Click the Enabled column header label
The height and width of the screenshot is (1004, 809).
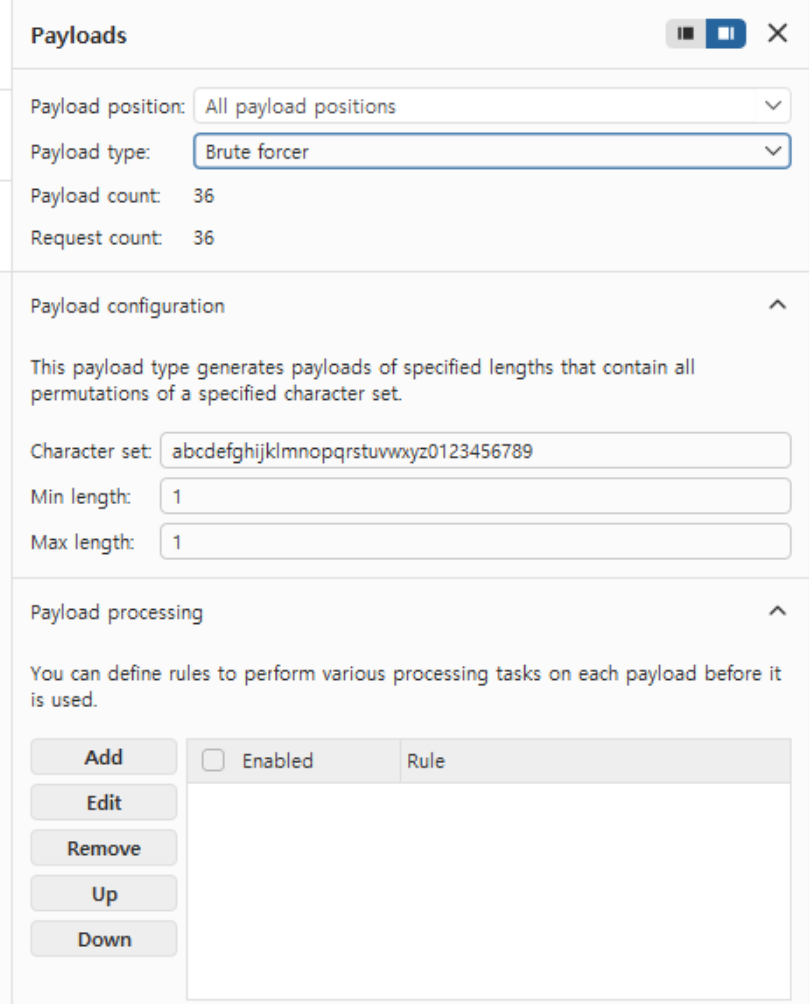[277, 761]
